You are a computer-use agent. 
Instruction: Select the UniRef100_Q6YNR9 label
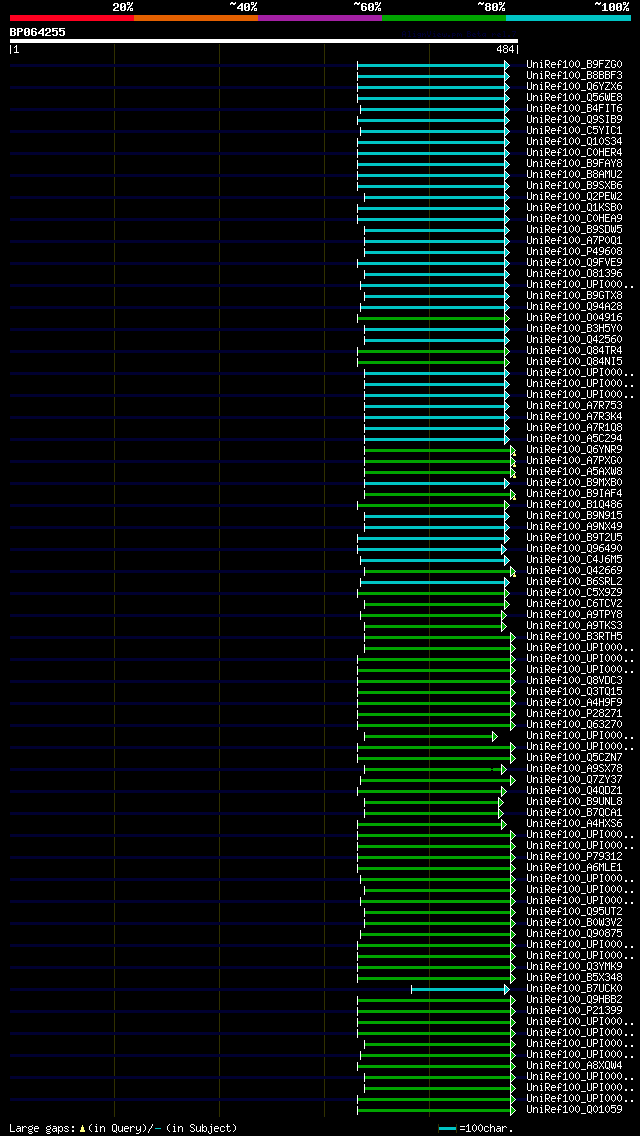pyautogui.click(x=574, y=449)
